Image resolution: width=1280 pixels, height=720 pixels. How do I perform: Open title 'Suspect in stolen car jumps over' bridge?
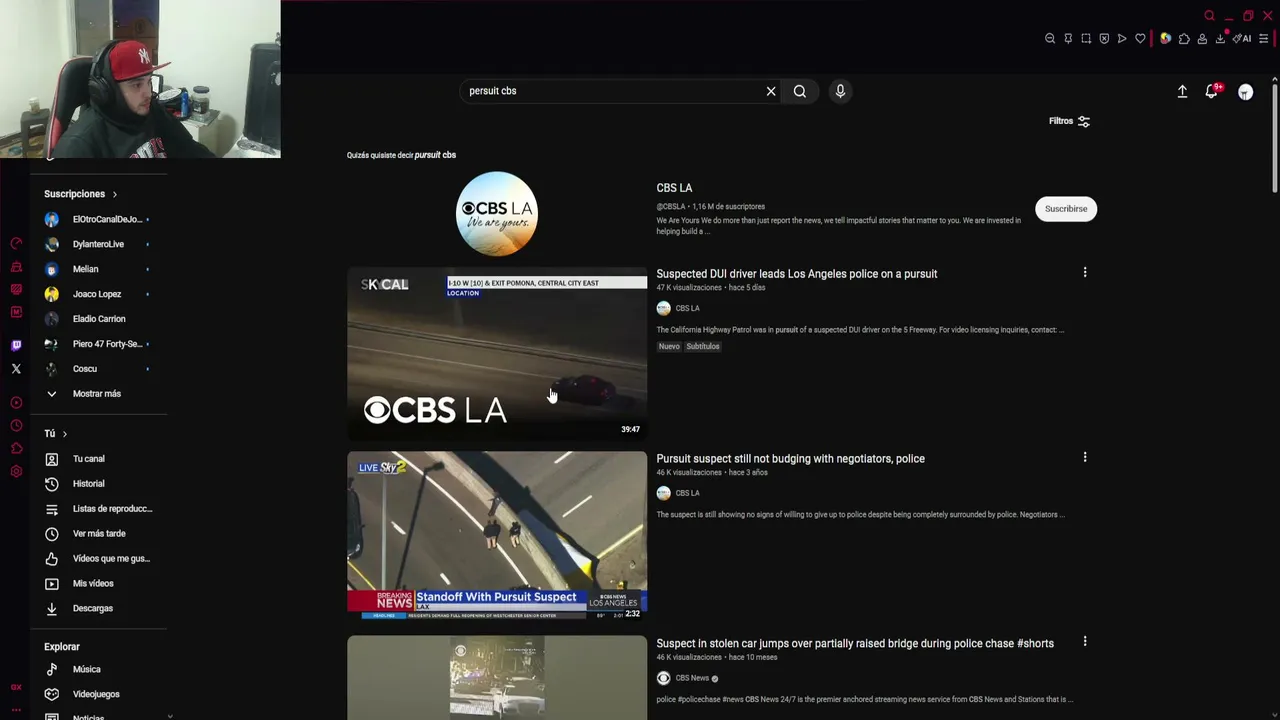[x=855, y=644]
